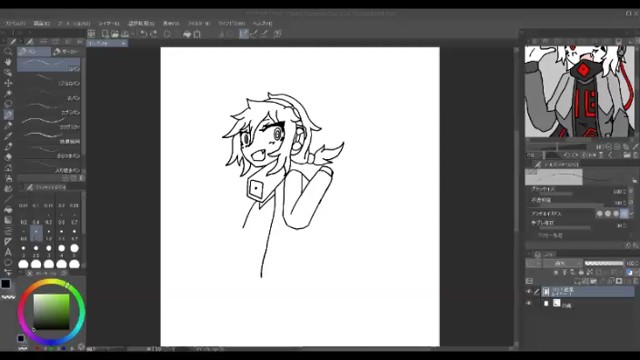This screenshot has height=360, width=640.
Task: Pick the eraser tool in the toolbox
Action: pyautogui.click(x=8, y=157)
